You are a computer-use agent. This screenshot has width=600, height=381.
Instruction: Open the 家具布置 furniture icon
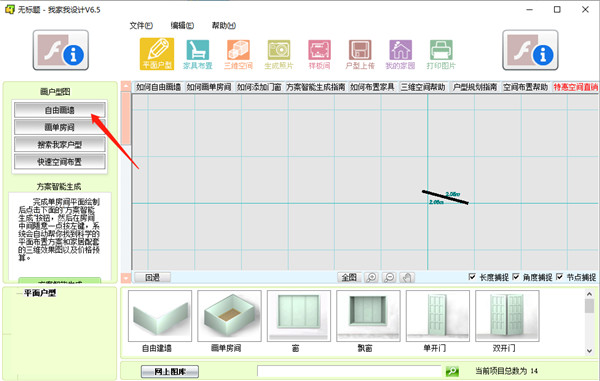tap(197, 54)
